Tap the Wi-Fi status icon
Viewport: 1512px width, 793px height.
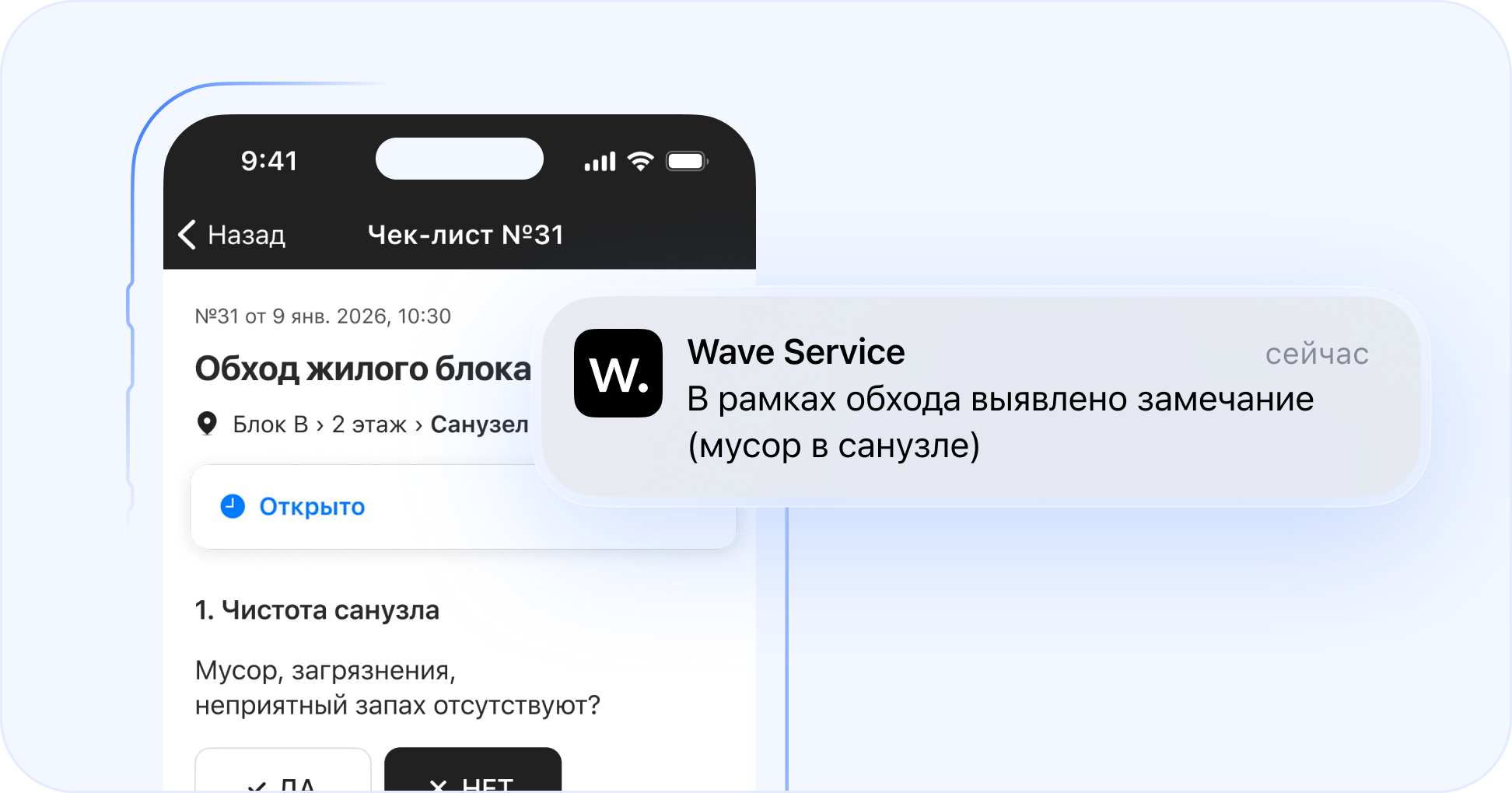pyautogui.click(x=641, y=161)
